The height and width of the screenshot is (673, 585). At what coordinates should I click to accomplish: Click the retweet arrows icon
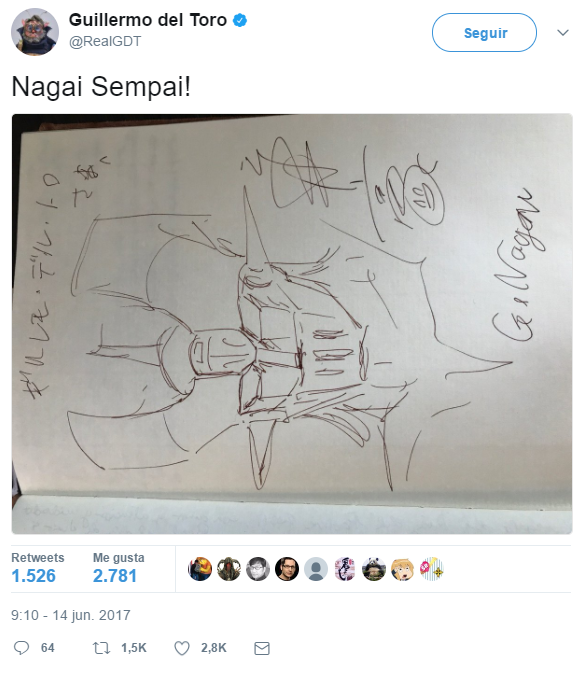101,648
